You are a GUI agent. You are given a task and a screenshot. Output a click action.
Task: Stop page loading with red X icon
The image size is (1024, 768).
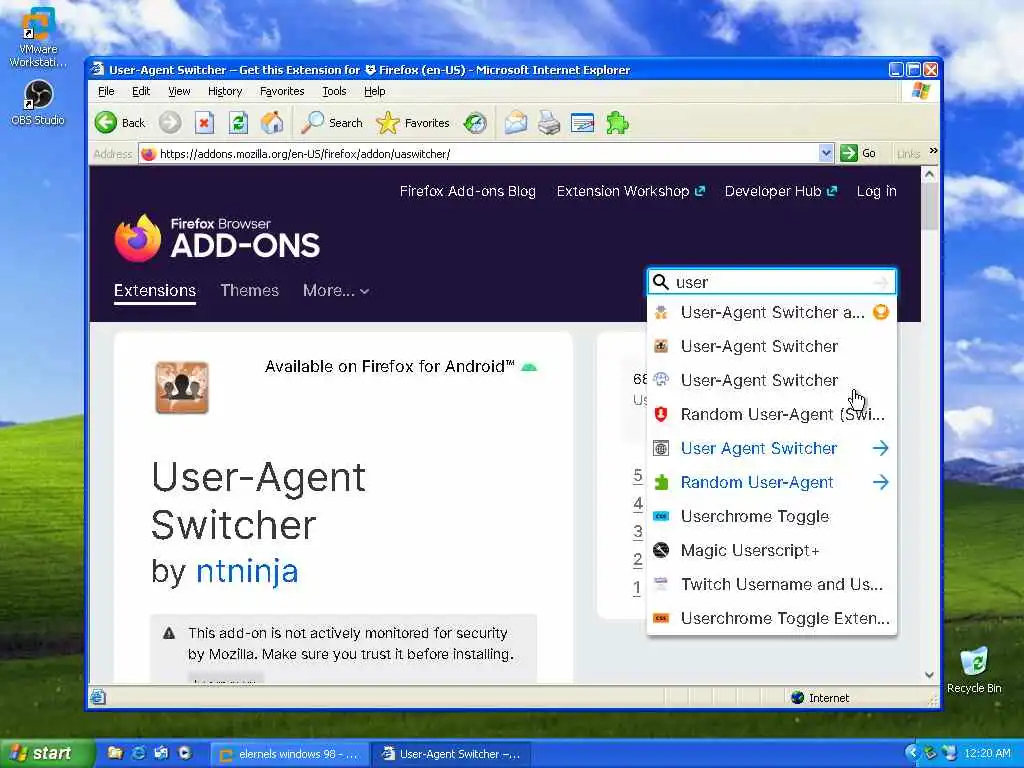[204, 123]
